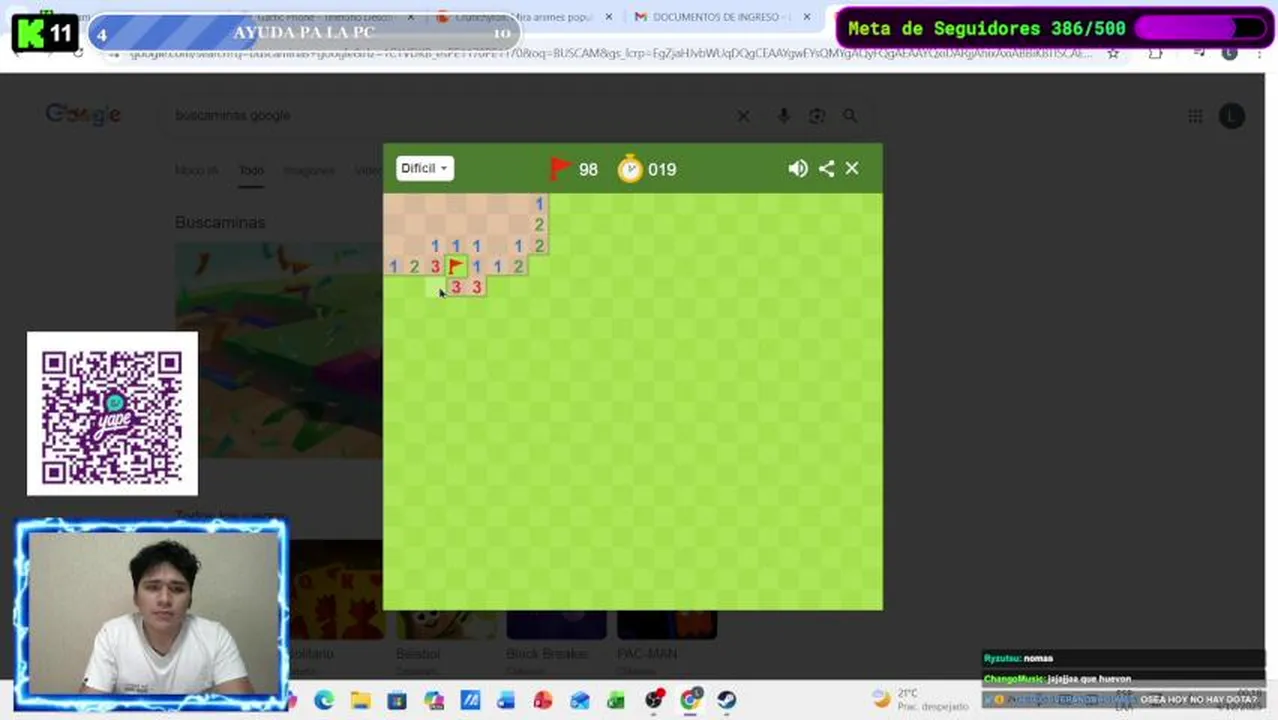Close the DOCUMENTOS DE INGRESO tab

(806, 17)
